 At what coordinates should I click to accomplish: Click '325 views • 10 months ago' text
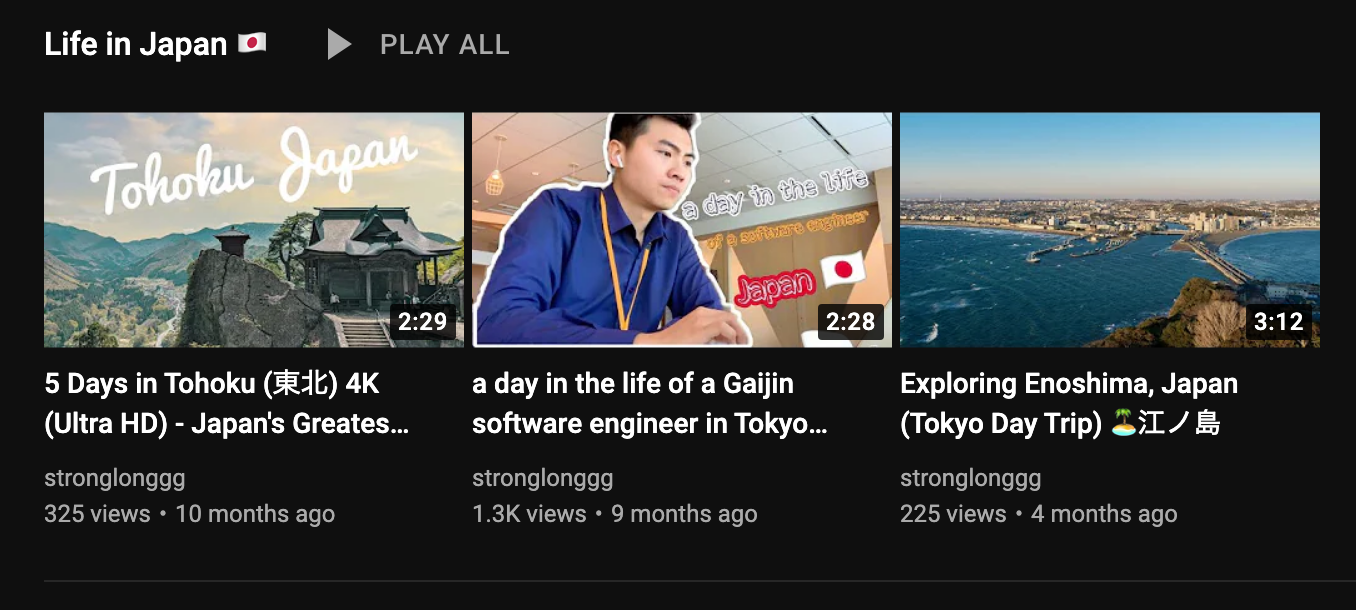[190, 514]
